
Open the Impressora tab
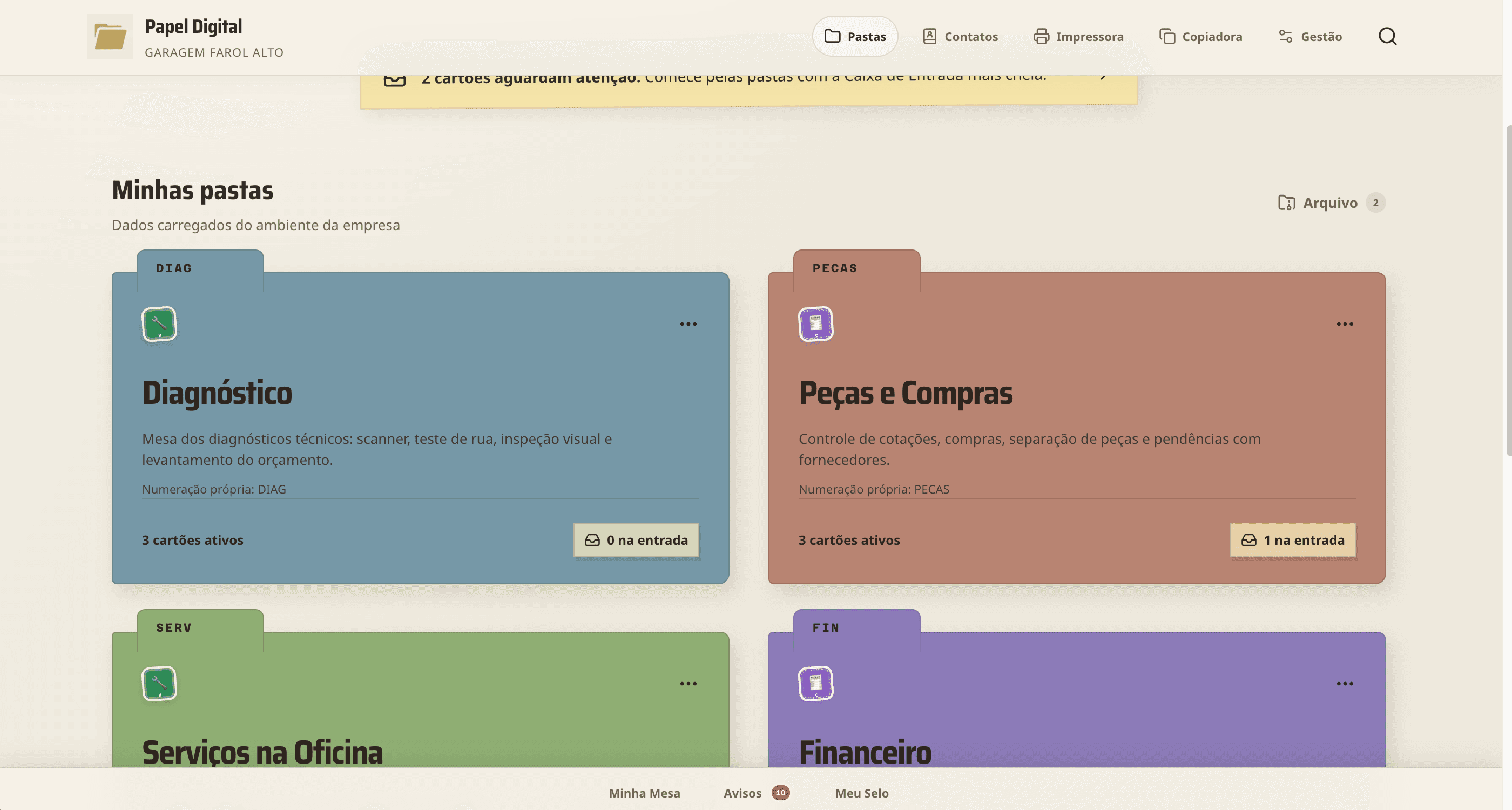[1079, 36]
